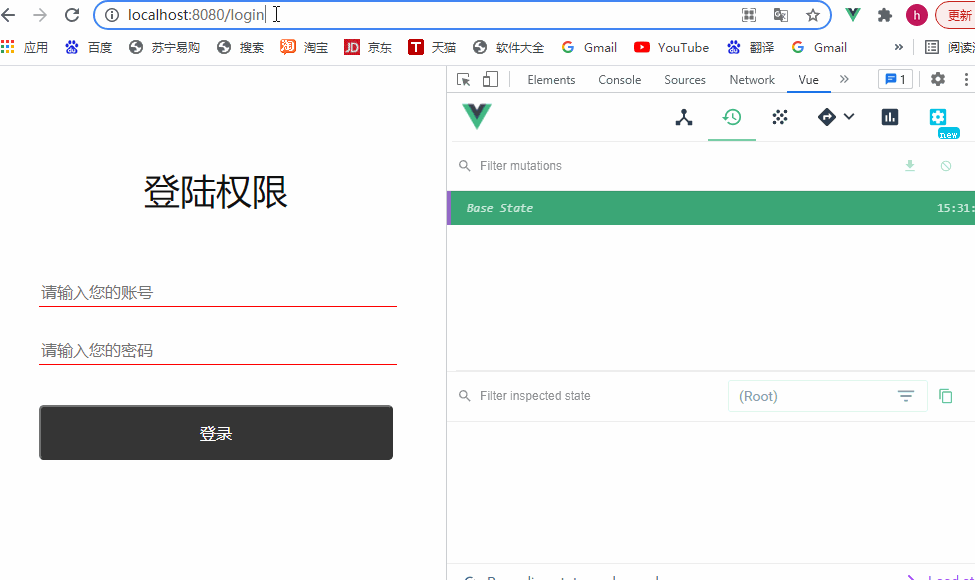Viewport: 975px width, 580px height.
Task: Toggle the device emulation mode icon
Action: (x=489, y=78)
